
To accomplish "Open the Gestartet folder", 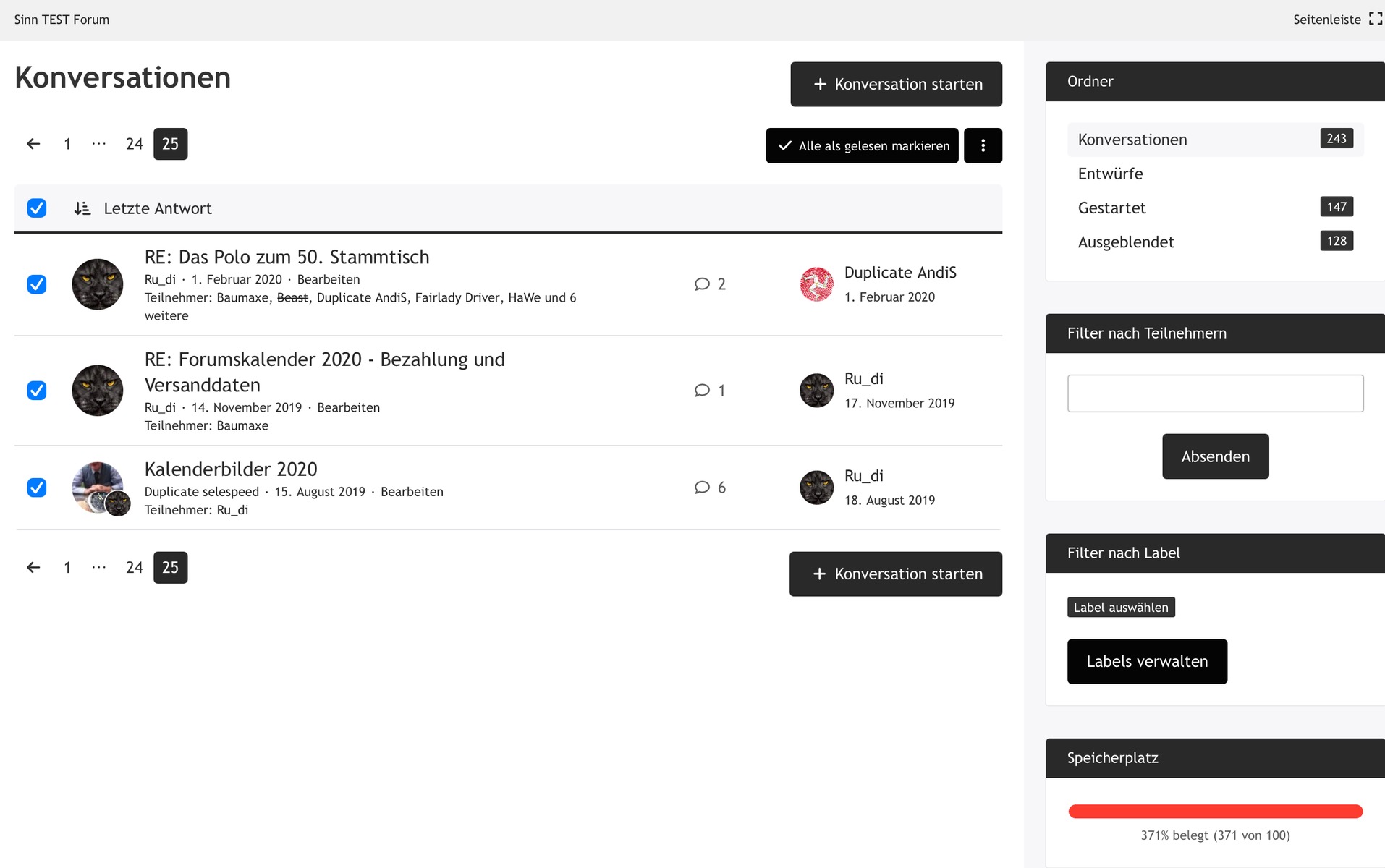I will coord(1111,208).
